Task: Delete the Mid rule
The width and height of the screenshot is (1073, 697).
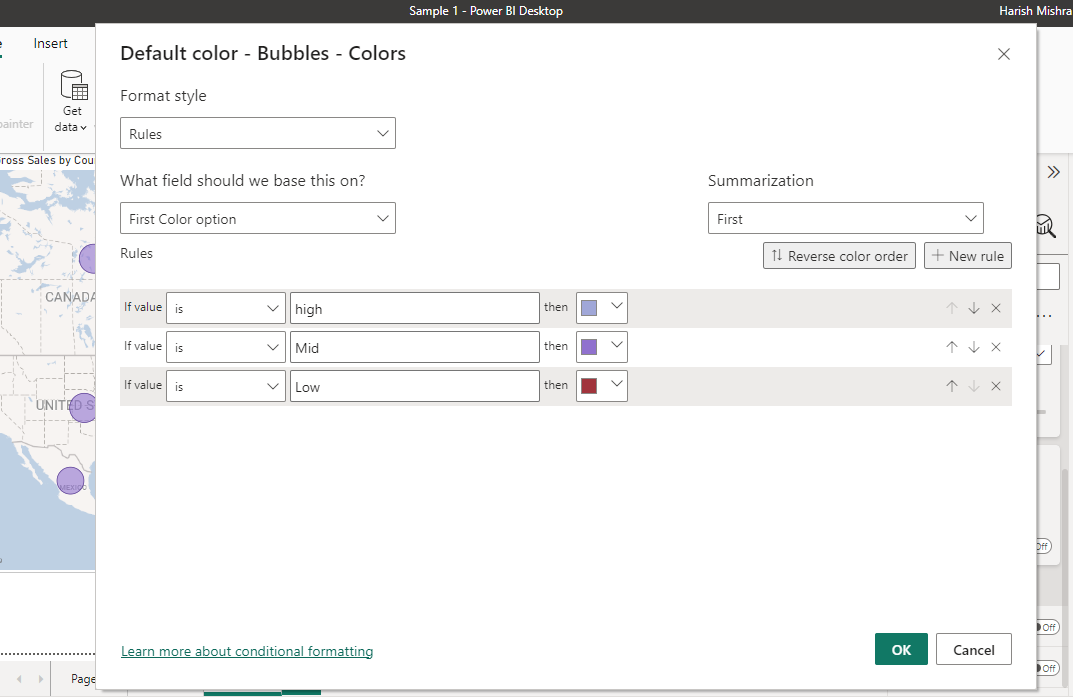Action: coord(996,347)
